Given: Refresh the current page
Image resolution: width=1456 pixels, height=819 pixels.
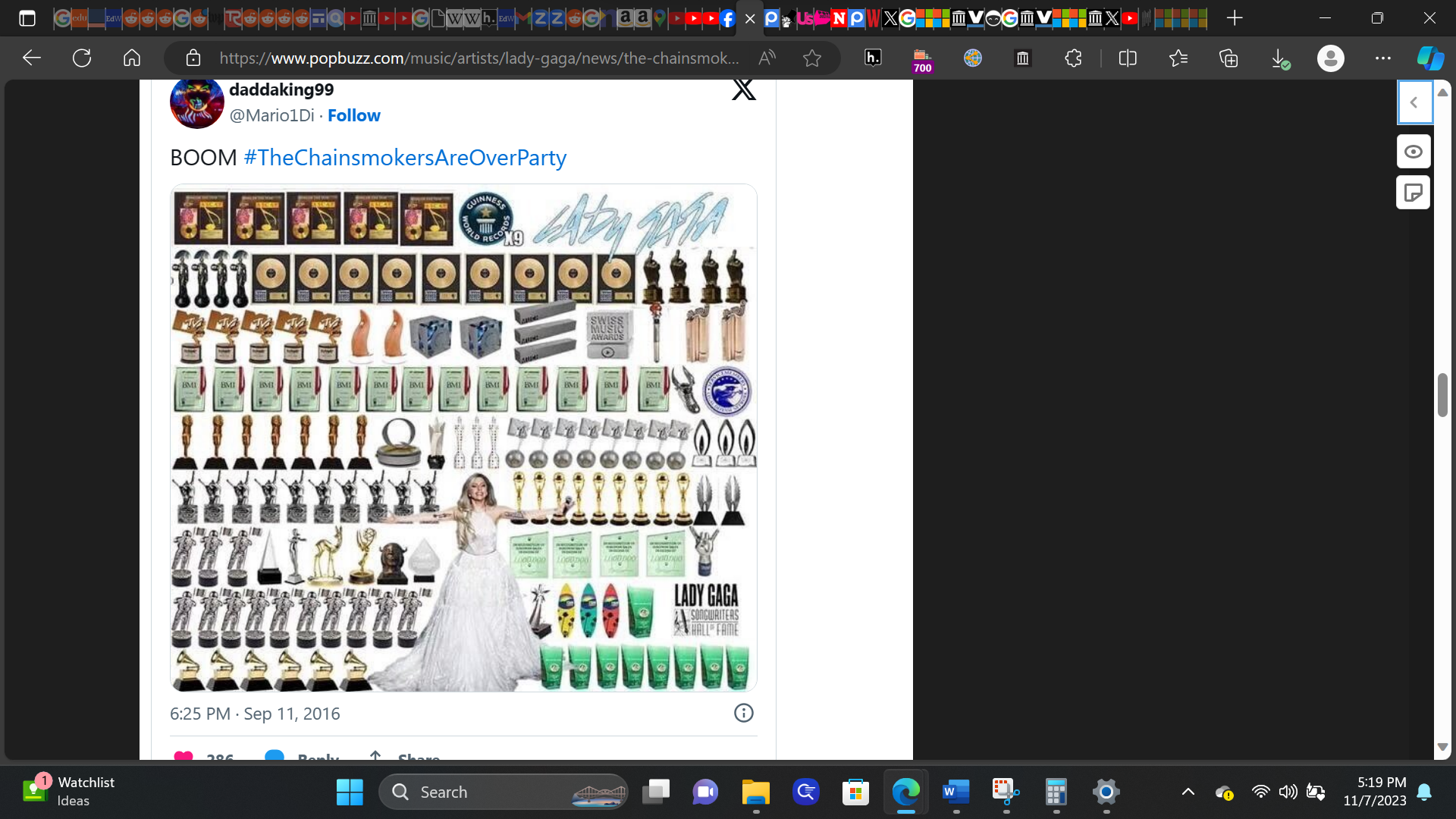Looking at the screenshot, I should click(82, 58).
